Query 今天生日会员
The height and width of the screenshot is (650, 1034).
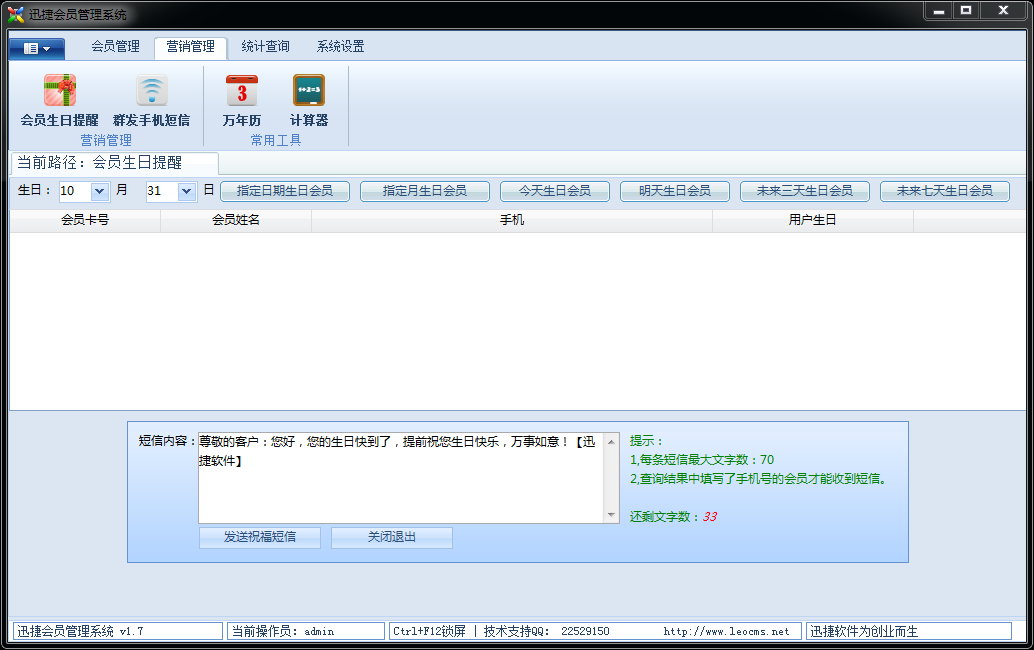[x=555, y=191]
